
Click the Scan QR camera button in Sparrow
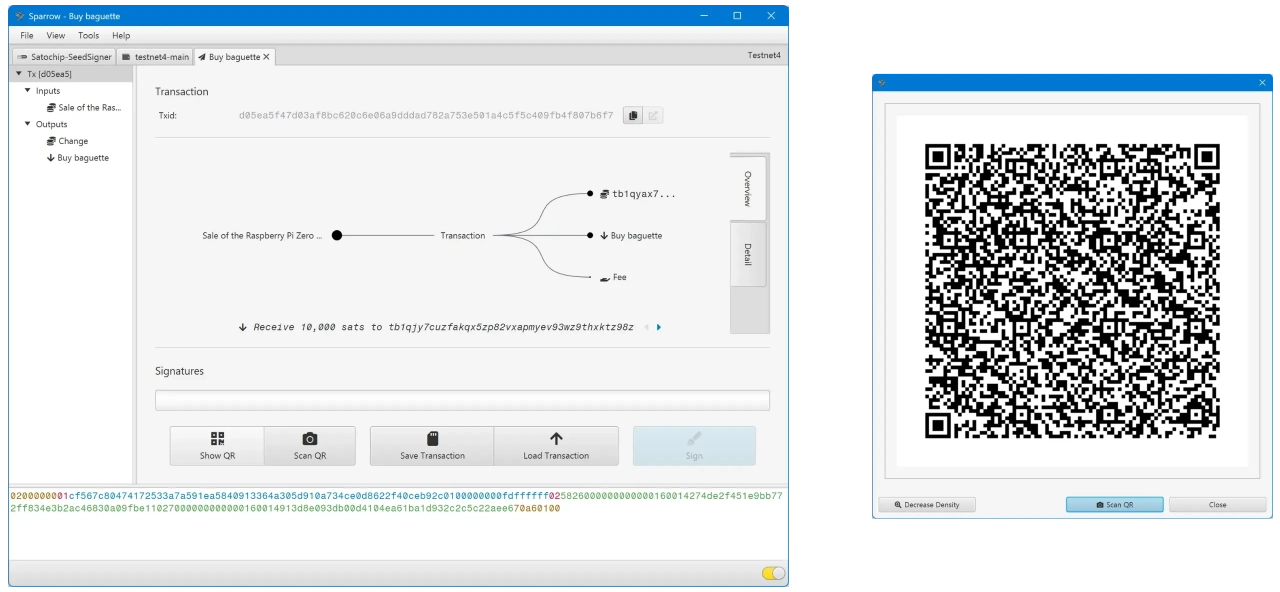click(x=310, y=446)
